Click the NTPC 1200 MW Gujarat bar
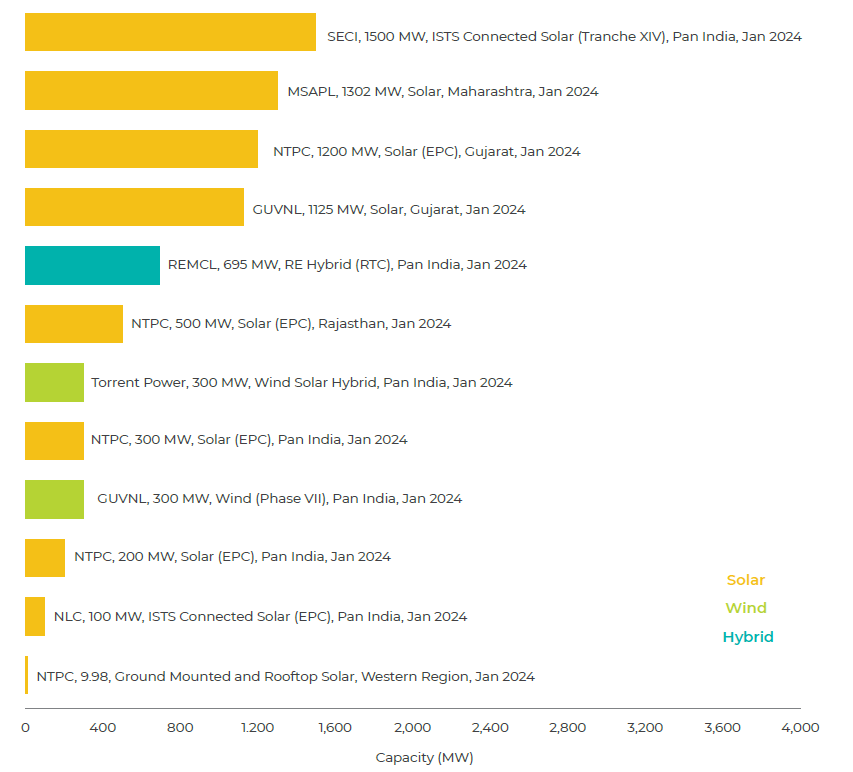 point(141,149)
